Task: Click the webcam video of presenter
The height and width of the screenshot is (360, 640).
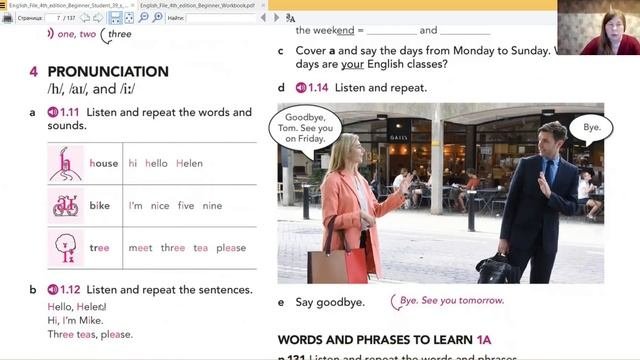Action: 598,27
